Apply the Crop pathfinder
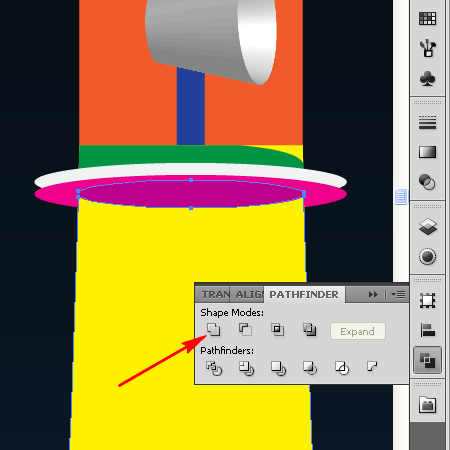This screenshot has width=450, height=450. pos(310,368)
